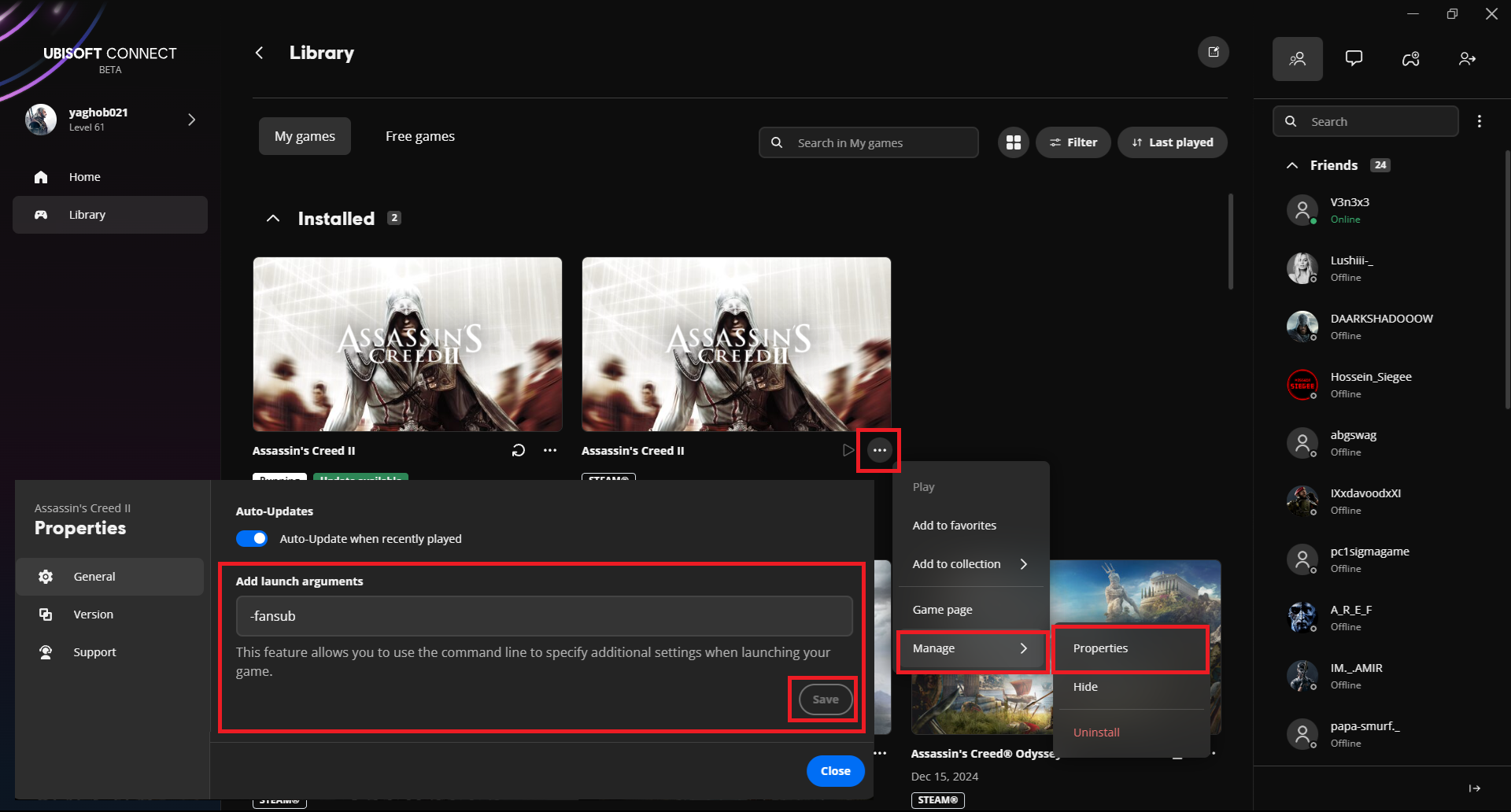
Task: Click the Ubisoft Connect logo
Action: point(110,59)
